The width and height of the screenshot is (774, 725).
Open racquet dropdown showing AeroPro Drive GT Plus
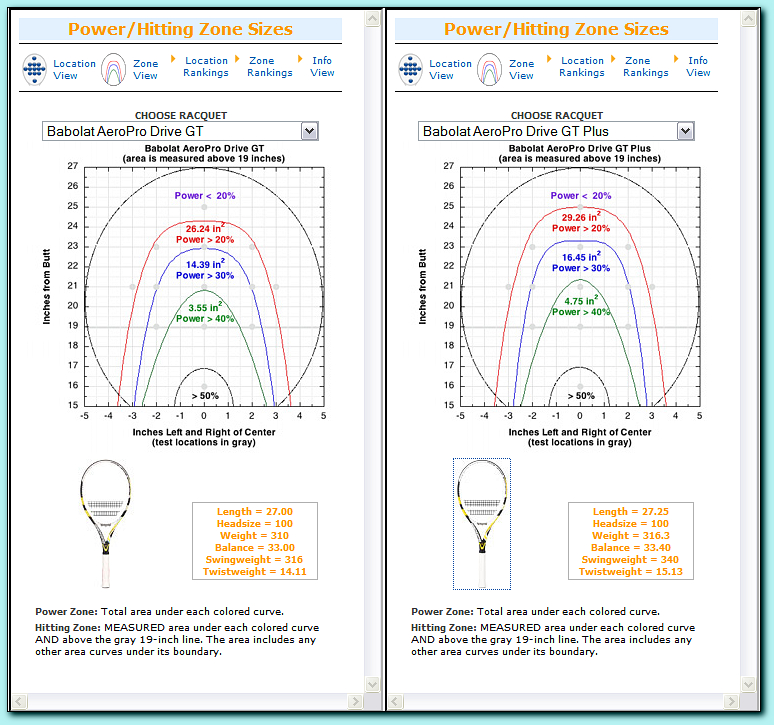pos(556,131)
